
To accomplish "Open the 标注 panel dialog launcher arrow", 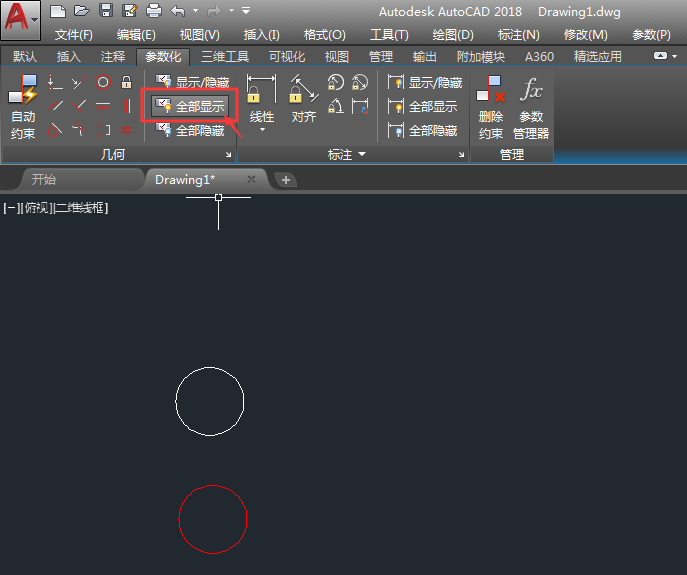I will [461, 155].
